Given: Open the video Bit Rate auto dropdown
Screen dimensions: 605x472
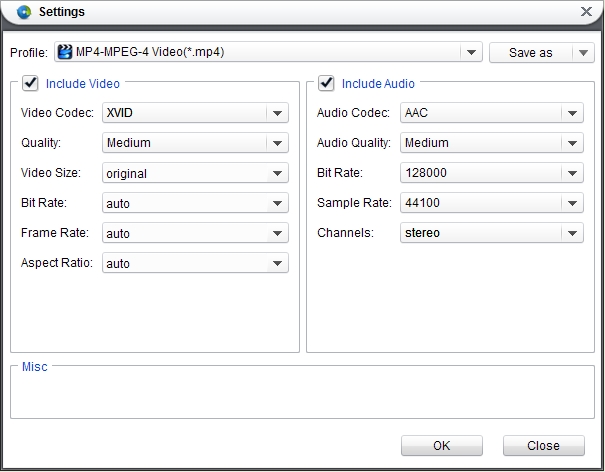Looking at the screenshot, I should click(x=277, y=203).
